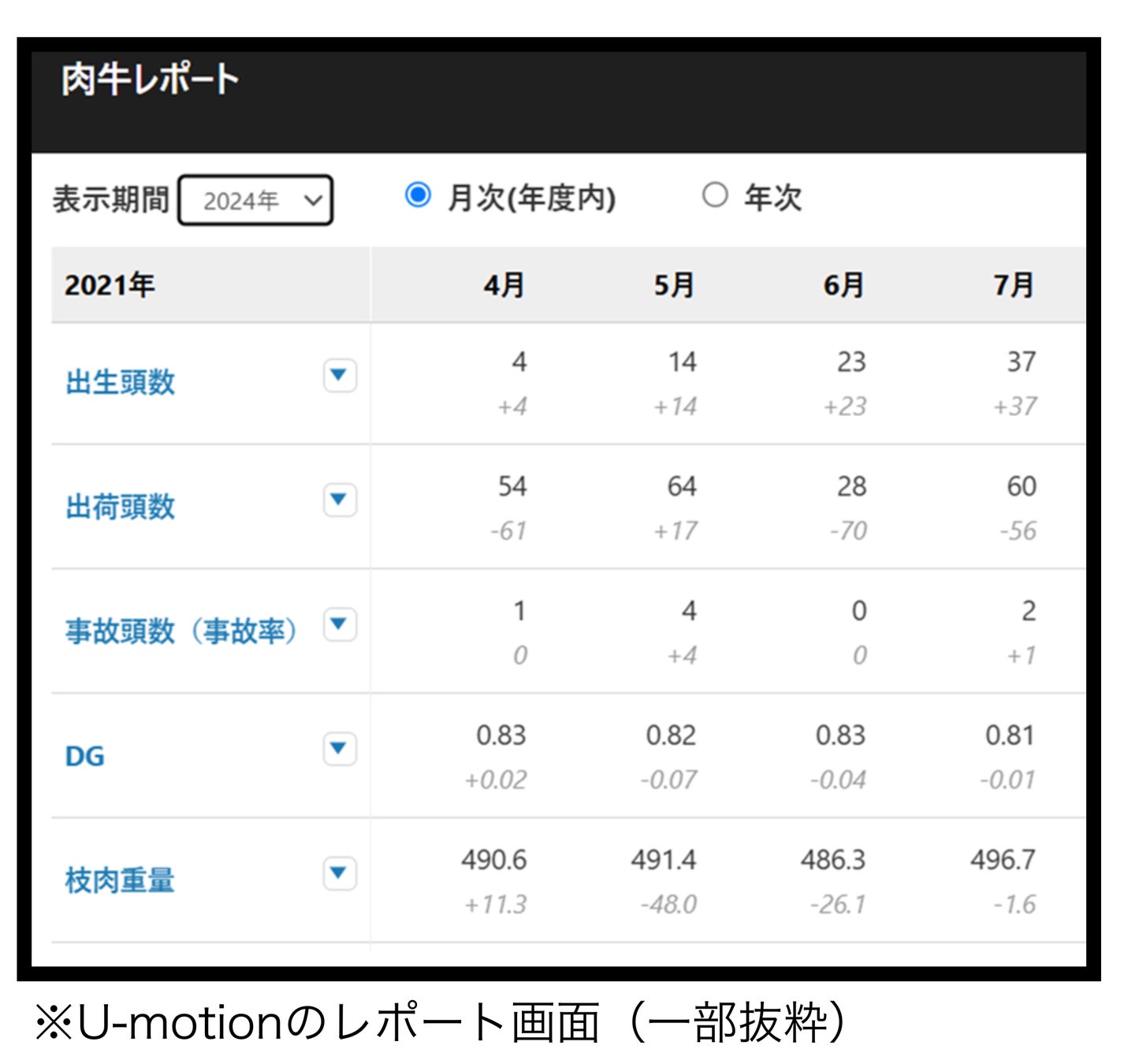Click the -1.6 difference under 枝肉重量 7月
1124x1064 pixels.
coord(1015,905)
